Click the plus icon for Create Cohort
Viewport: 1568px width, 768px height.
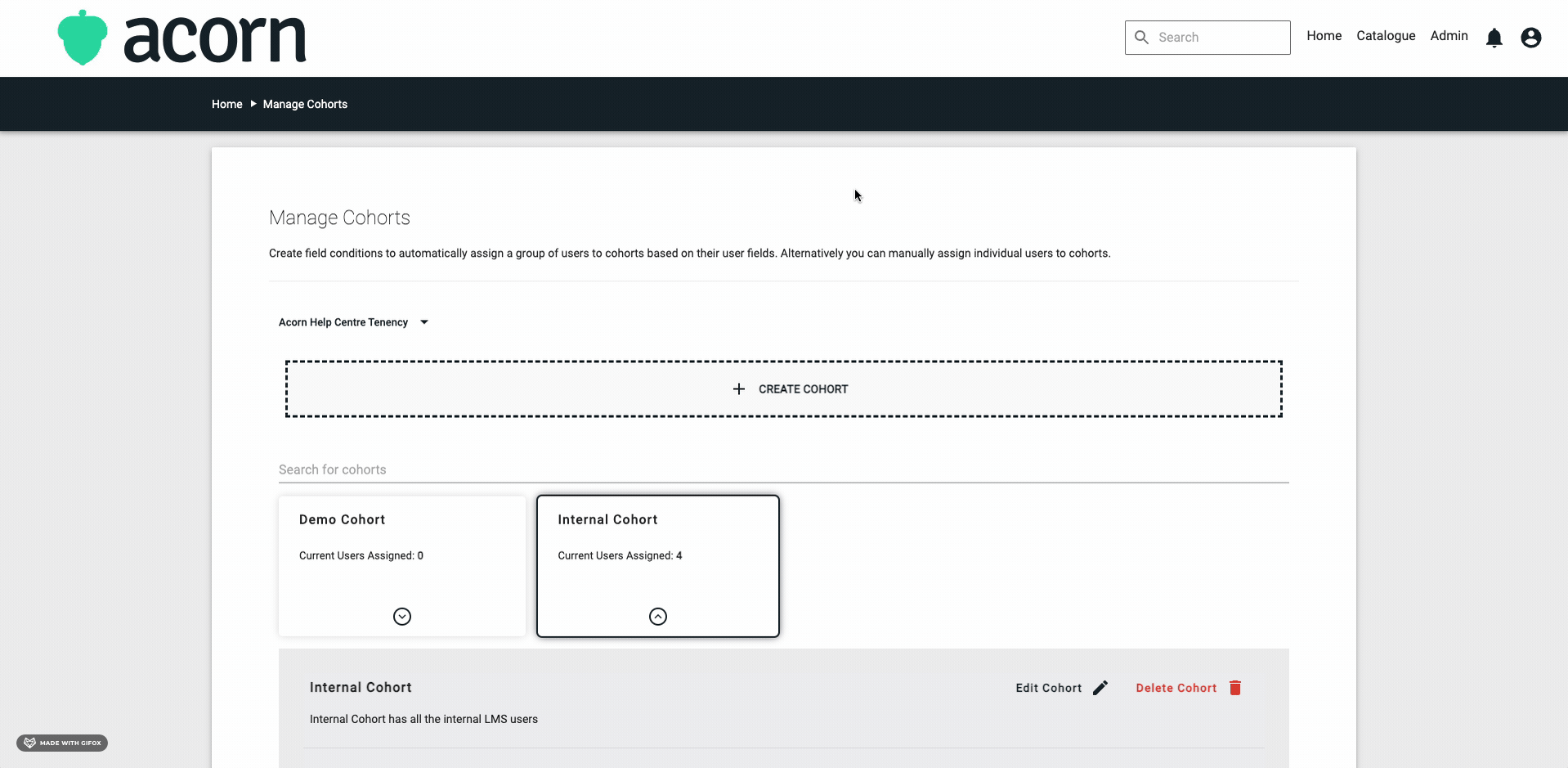coord(739,389)
